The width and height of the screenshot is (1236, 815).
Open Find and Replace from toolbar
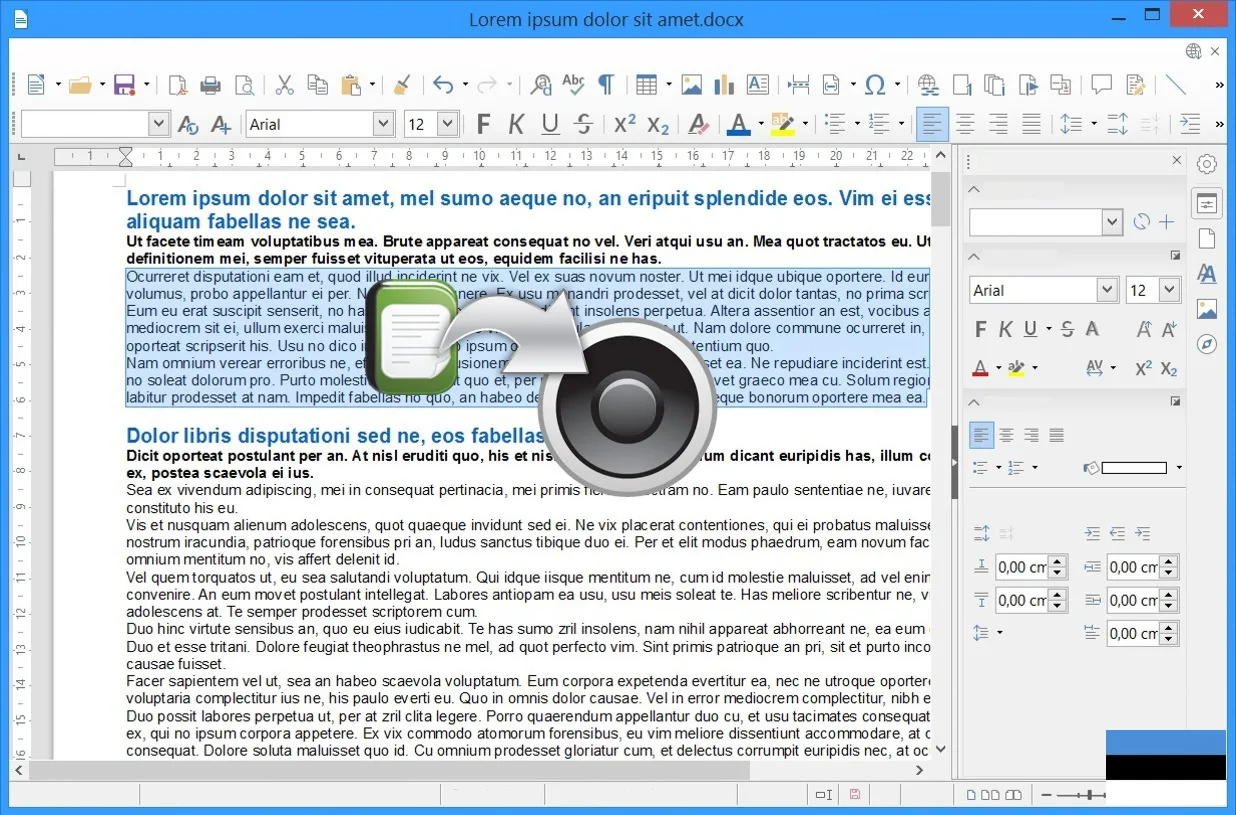click(541, 85)
